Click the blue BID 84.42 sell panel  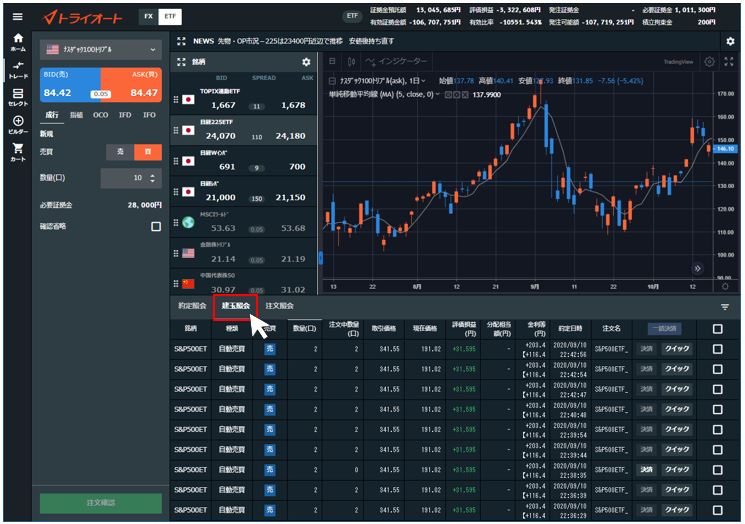click(x=70, y=86)
